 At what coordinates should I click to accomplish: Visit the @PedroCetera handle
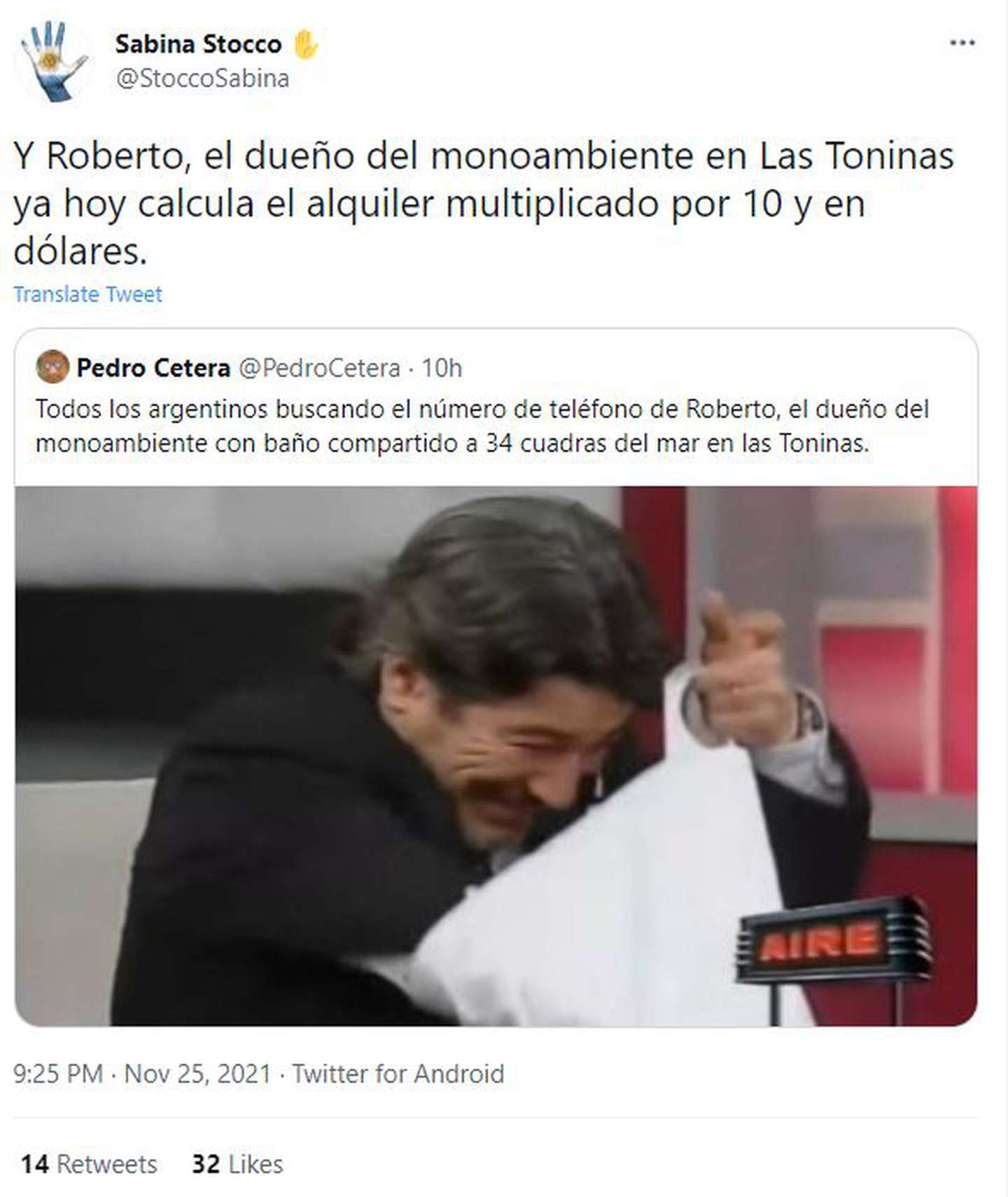click(x=320, y=368)
